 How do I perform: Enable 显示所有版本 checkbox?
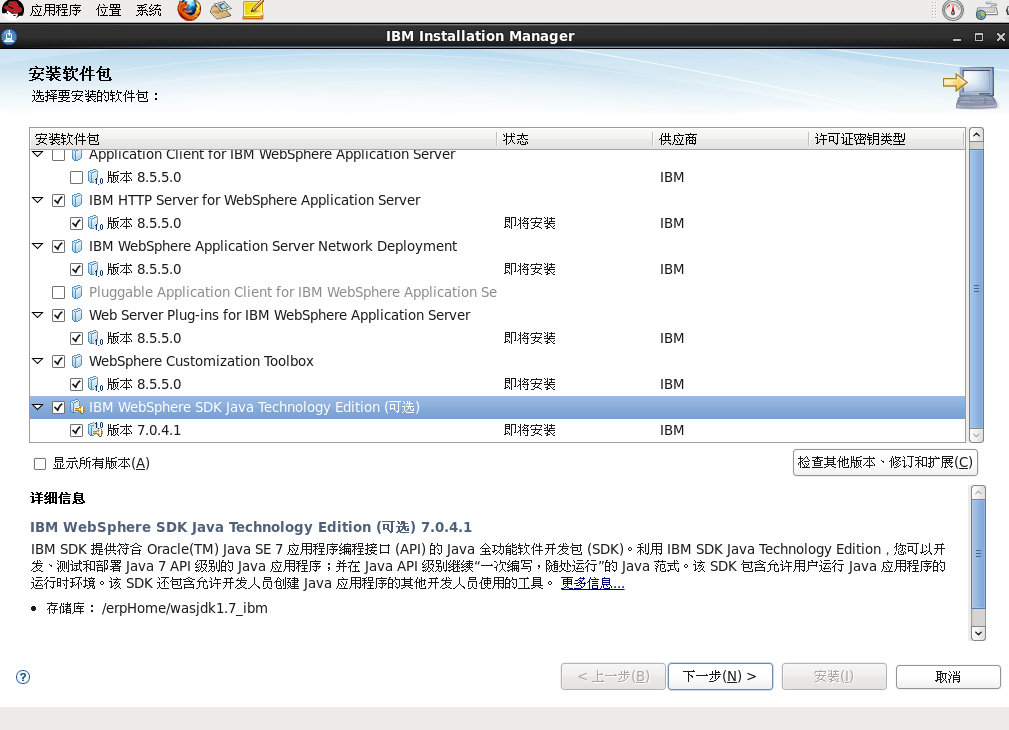[x=40, y=463]
